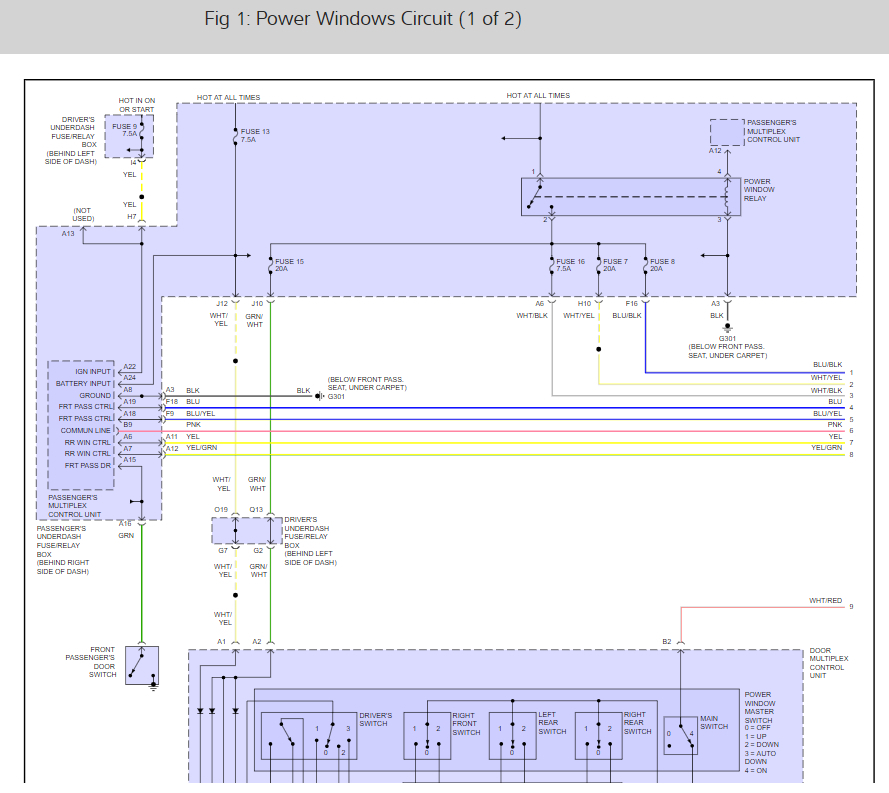Click the Driver's Switch symbol
This screenshot has width=889, height=793.
(308, 736)
